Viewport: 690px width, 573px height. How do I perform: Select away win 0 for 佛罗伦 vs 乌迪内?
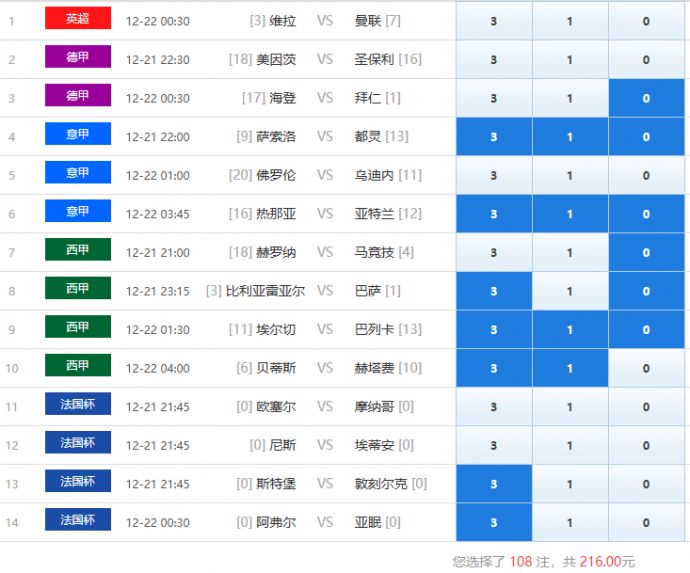tap(646, 176)
